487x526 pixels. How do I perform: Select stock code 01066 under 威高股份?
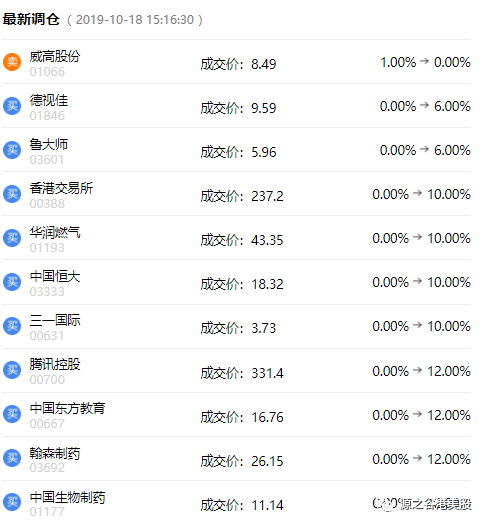(x=47, y=72)
